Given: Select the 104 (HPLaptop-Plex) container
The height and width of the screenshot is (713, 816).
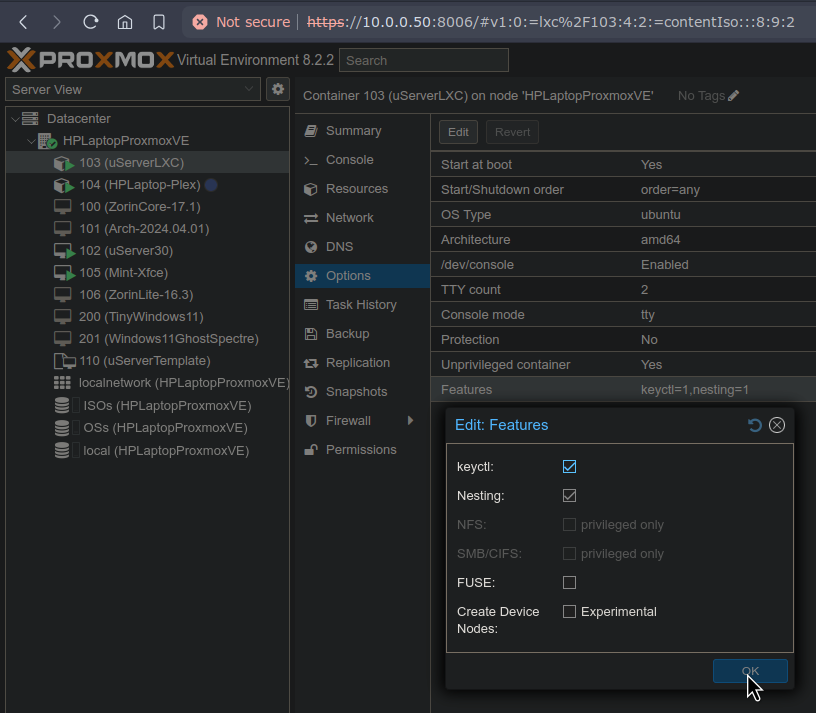Looking at the screenshot, I should (x=139, y=185).
